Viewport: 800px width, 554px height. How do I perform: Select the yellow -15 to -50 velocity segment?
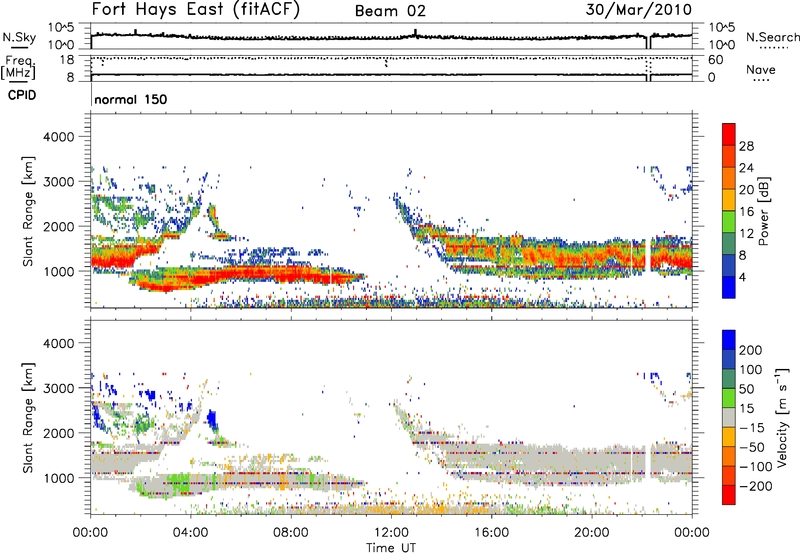click(x=729, y=437)
